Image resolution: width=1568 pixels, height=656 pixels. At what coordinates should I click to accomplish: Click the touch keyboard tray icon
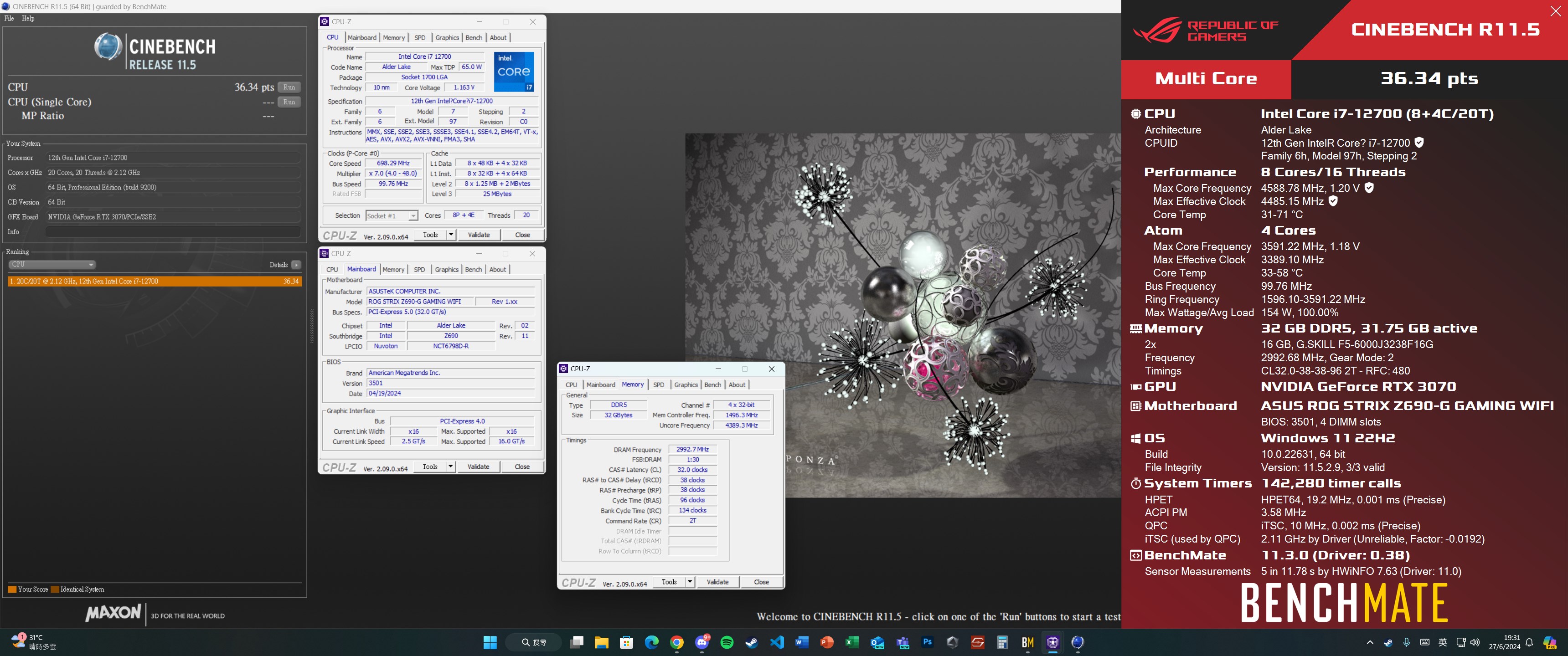coord(1424,643)
